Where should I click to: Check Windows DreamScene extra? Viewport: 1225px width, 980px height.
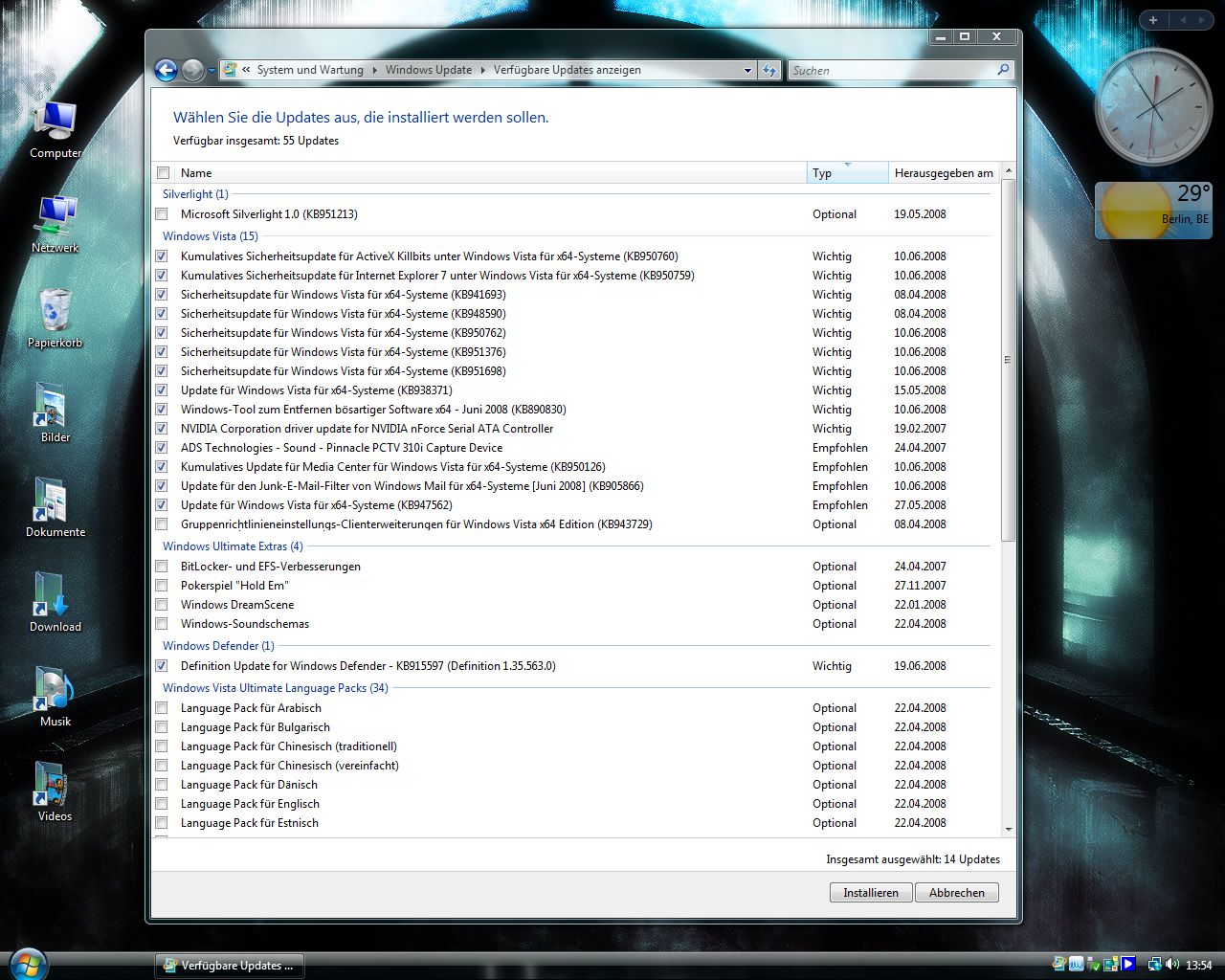[162, 605]
